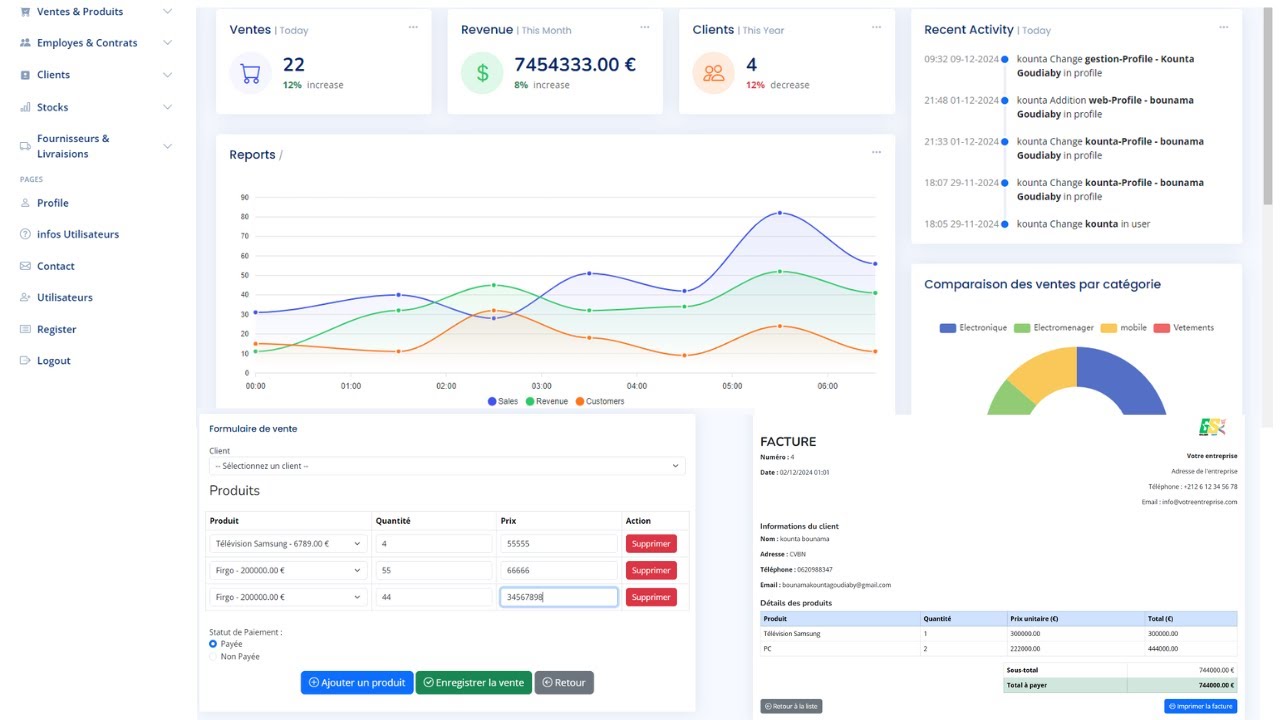Screen dimensions: 1280x720
Task: Toggle Electromenager category in donut legend
Action: 1054,328
